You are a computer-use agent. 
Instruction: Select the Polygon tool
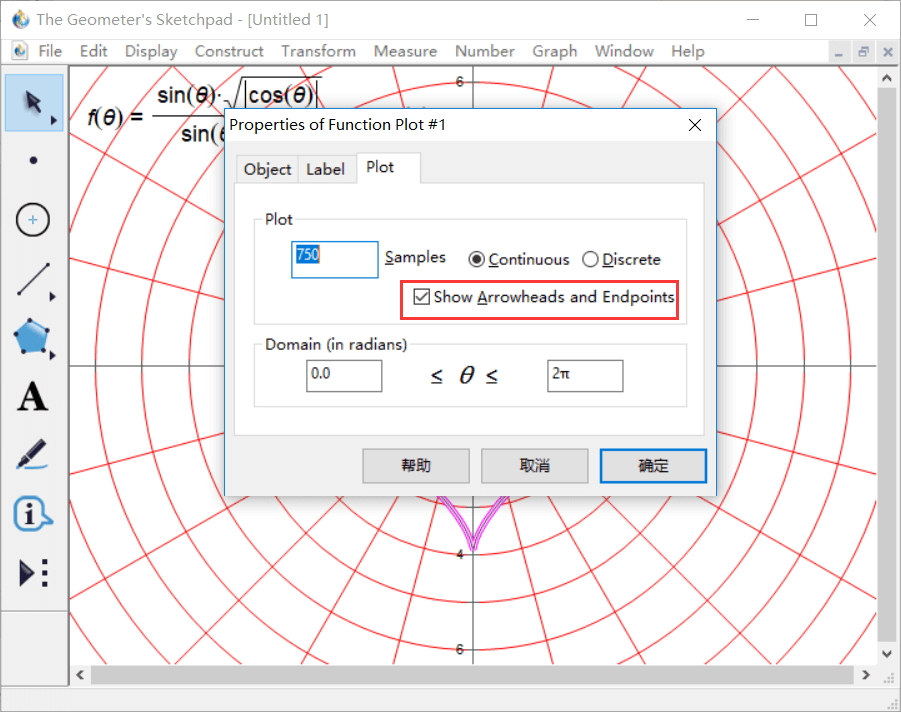(33, 338)
